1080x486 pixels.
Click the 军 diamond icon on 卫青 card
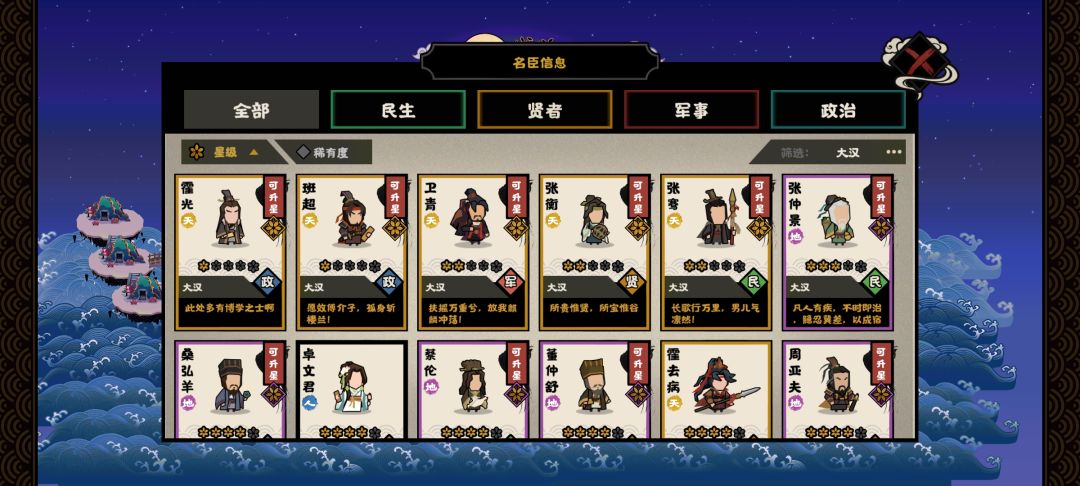click(x=510, y=282)
